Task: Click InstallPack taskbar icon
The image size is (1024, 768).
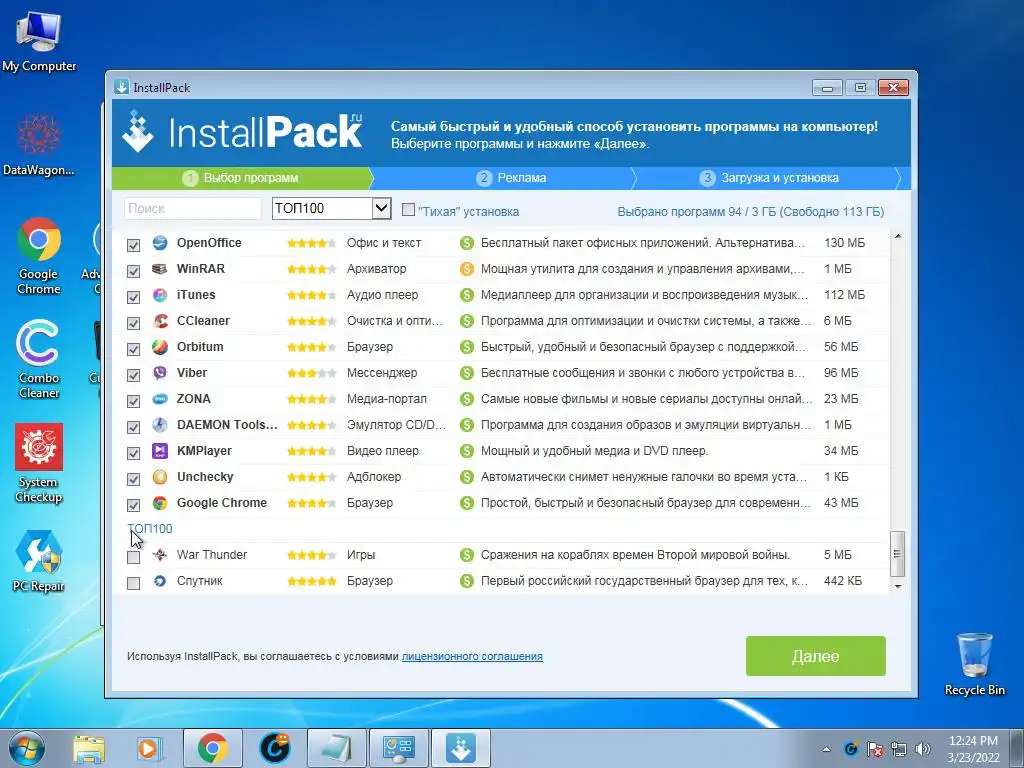Action: pyautogui.click(x=460, y=748)
